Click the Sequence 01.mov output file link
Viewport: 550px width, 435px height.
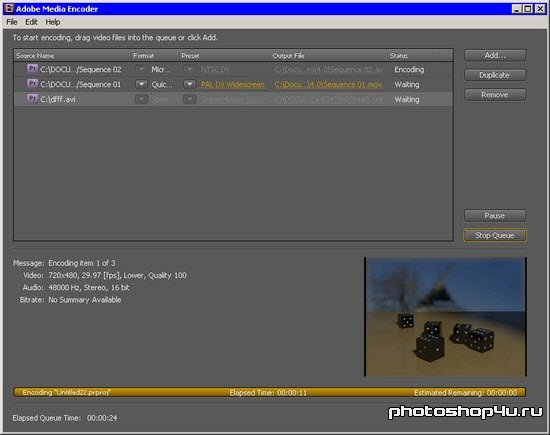(328, 85)
